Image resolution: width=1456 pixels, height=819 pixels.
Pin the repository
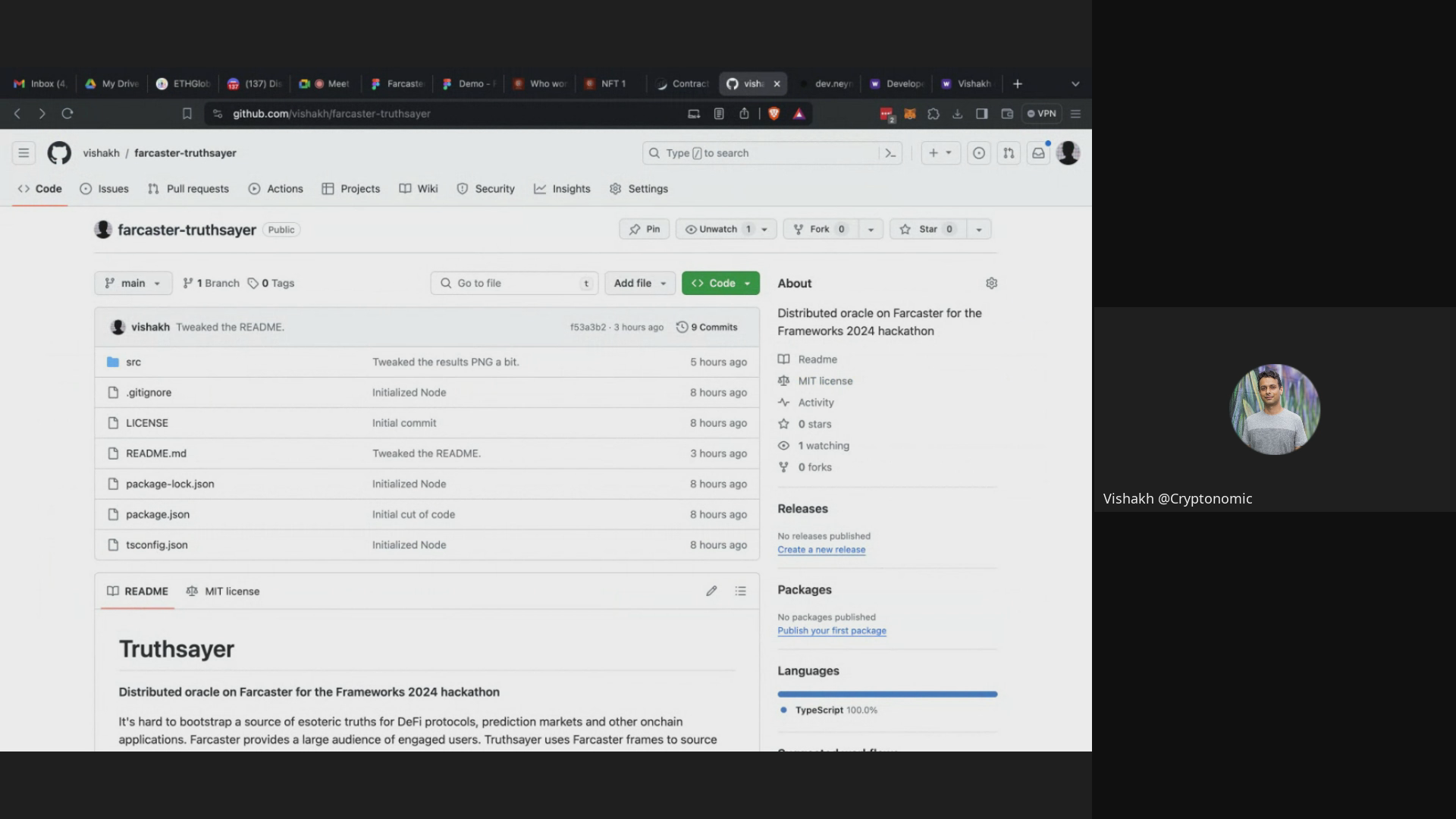coord(645,229)
